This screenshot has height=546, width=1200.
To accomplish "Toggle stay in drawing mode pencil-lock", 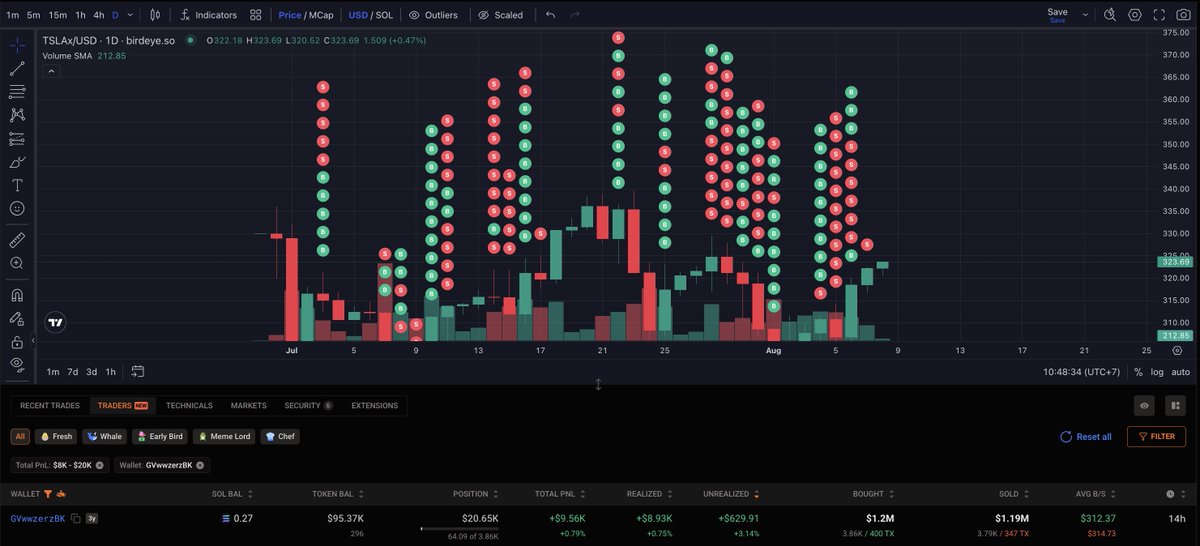I will [17, 319].
